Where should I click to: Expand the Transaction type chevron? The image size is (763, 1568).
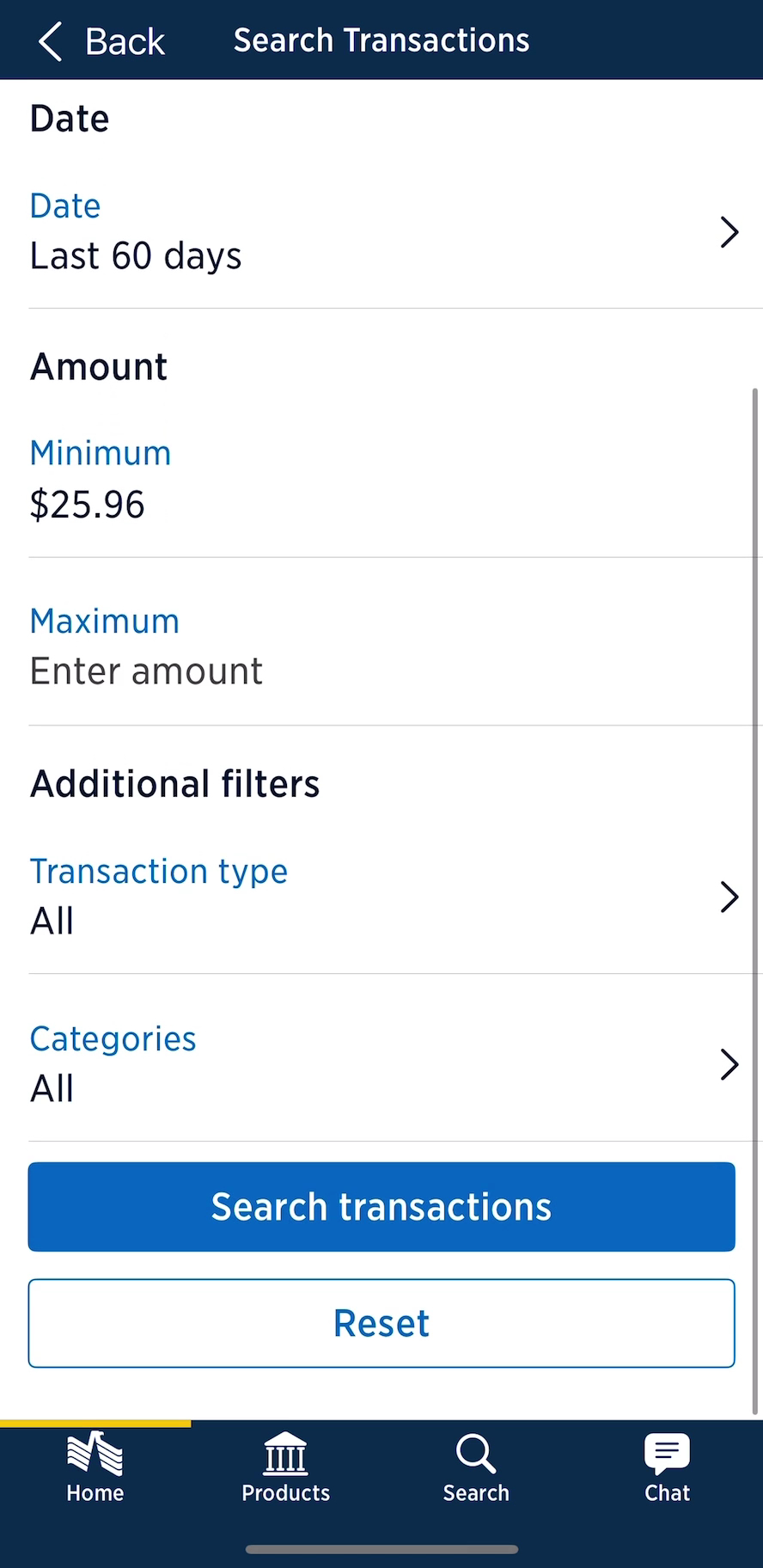click(x=729, y=897)
